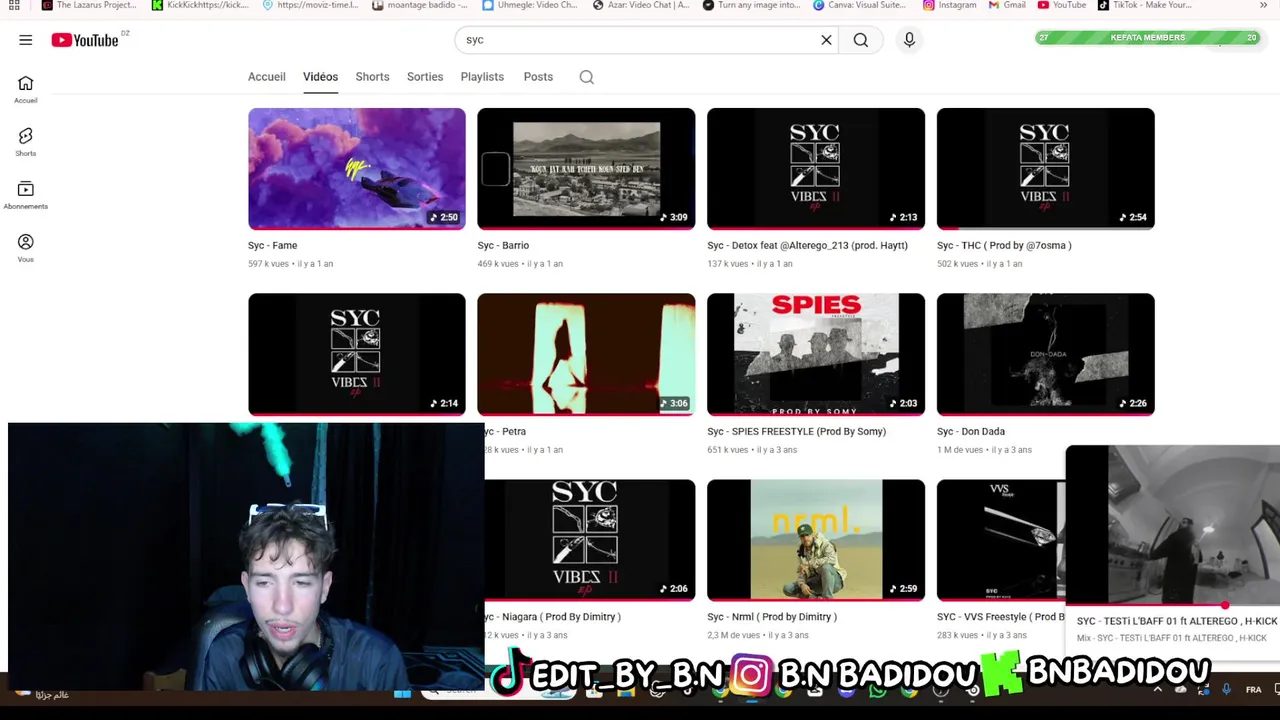Viewport: 1280px width, 720px height.
Task: Click the 651 k vues text under SPIES FREESTYLE
Action: coord(727,450)
